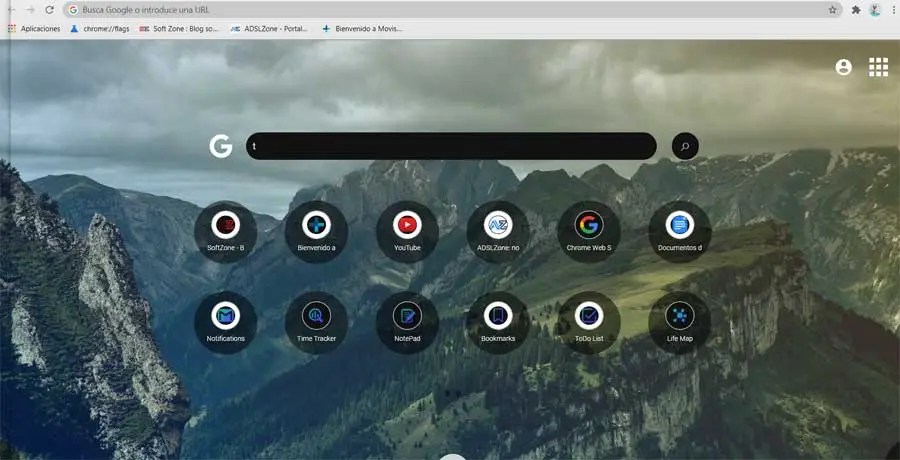Open the ToDo List tile

tap(589, 322)
